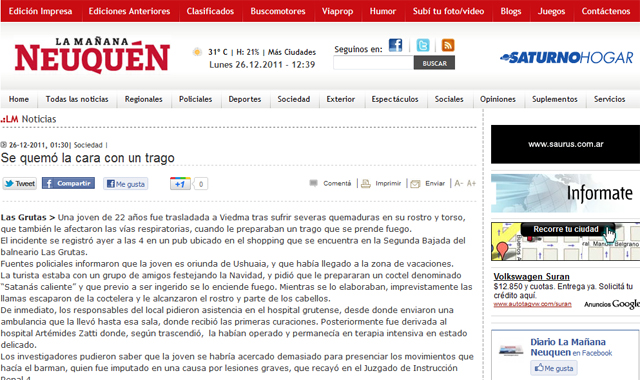Click the Enviar link
The height and width of the screenshot is (380, 640).
[435, 183]
